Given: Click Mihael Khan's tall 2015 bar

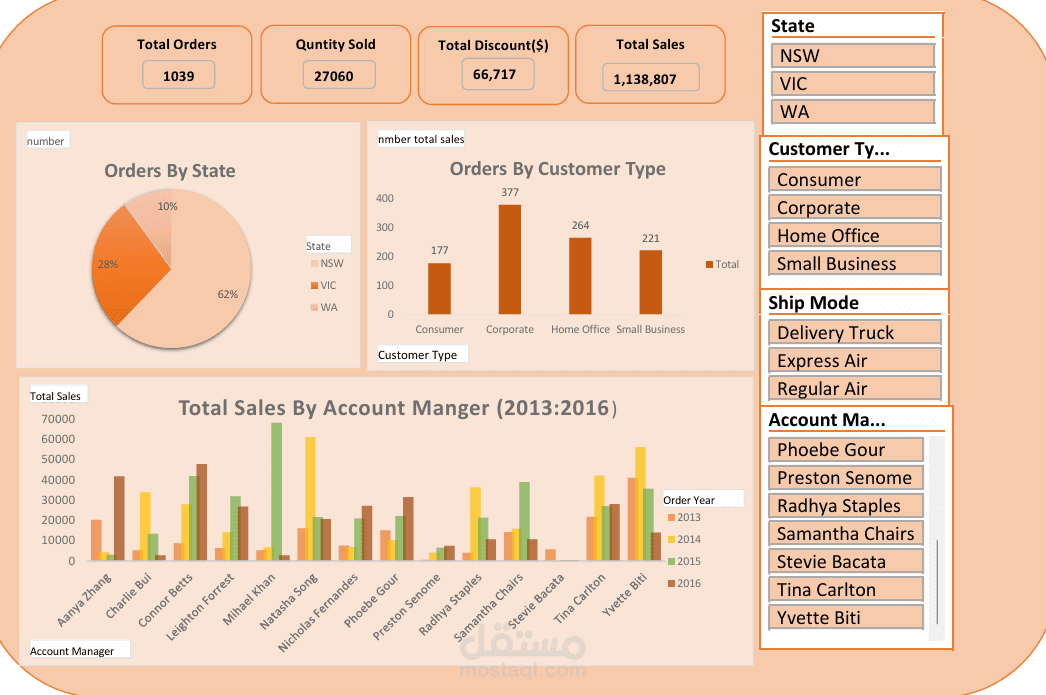Looking at the screenshot, I should pyautogui.click(x=276, y=491).
